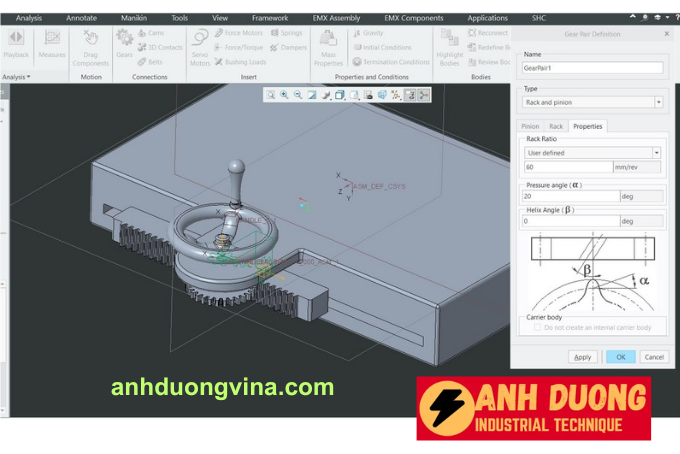The image size is (680, 454).
Task: Click the Zoom Out icon in the view toolbar
Action: pos(298,95)
